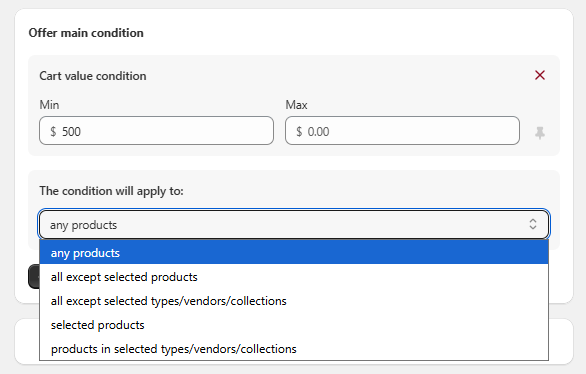Select 'all except selected products' option
This screenshot has height=374, width=586.
coord(294,277)
